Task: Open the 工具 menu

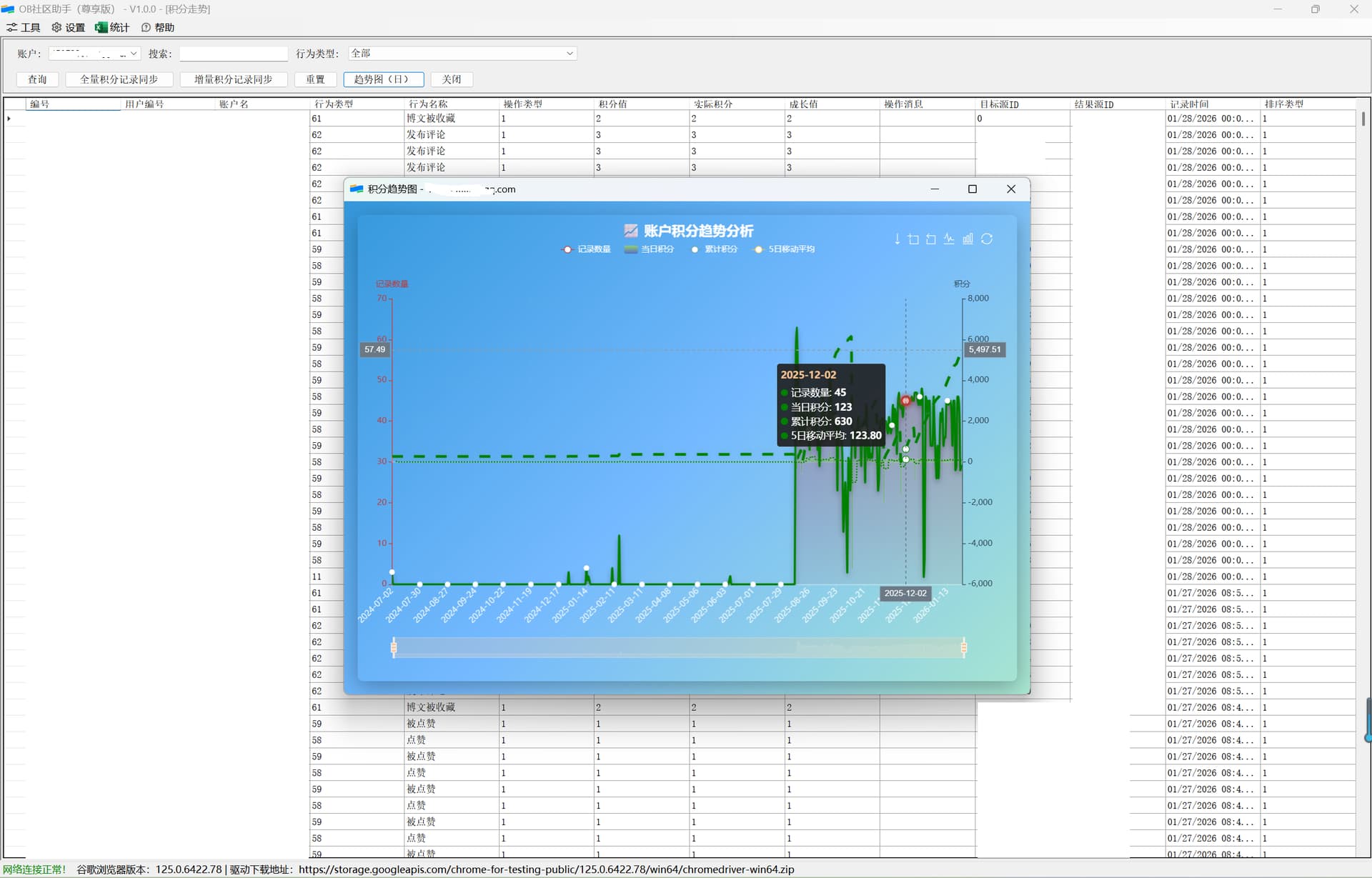Action: [x=24, y=27]
